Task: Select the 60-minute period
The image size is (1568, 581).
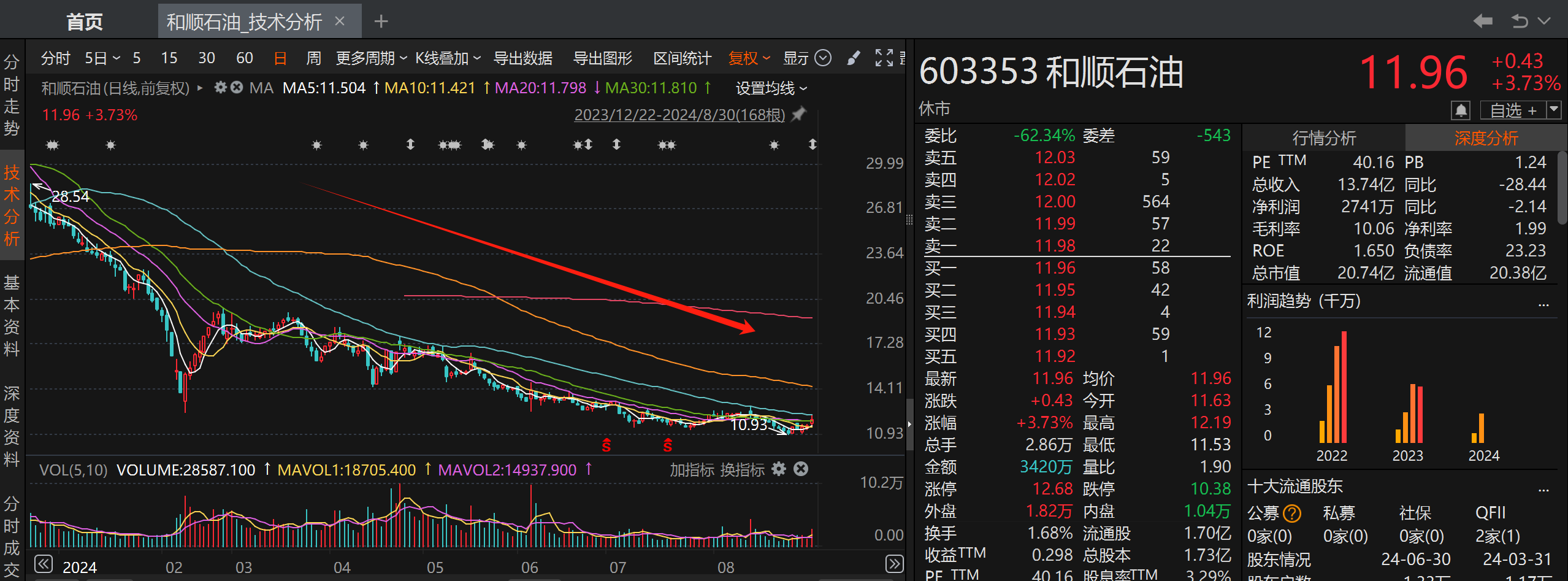Action: pyautogui.click(x=245, y=58)
